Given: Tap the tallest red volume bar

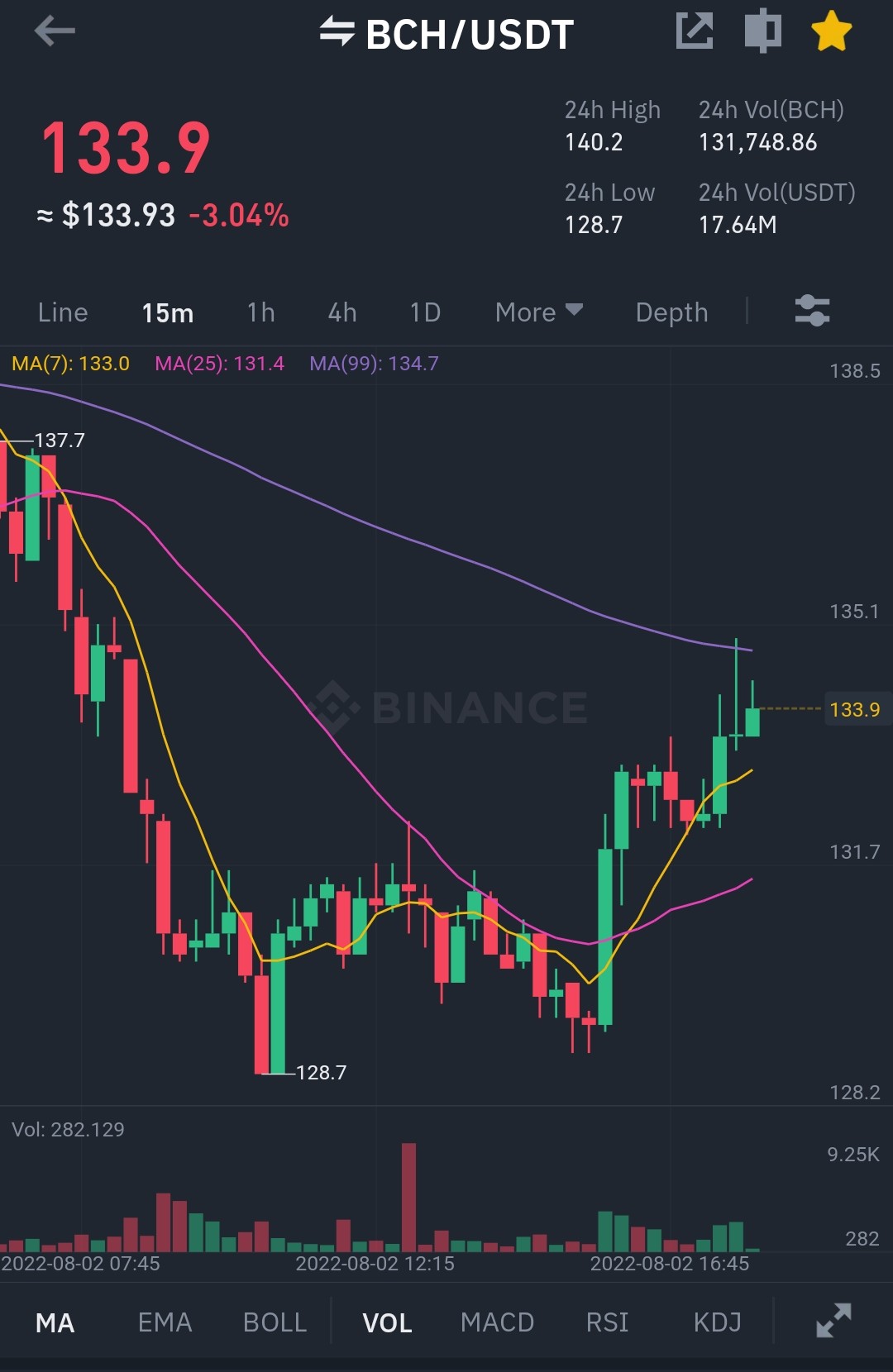Looking at the screenshot, I should pyautogui.click(x=408, y=1197).
